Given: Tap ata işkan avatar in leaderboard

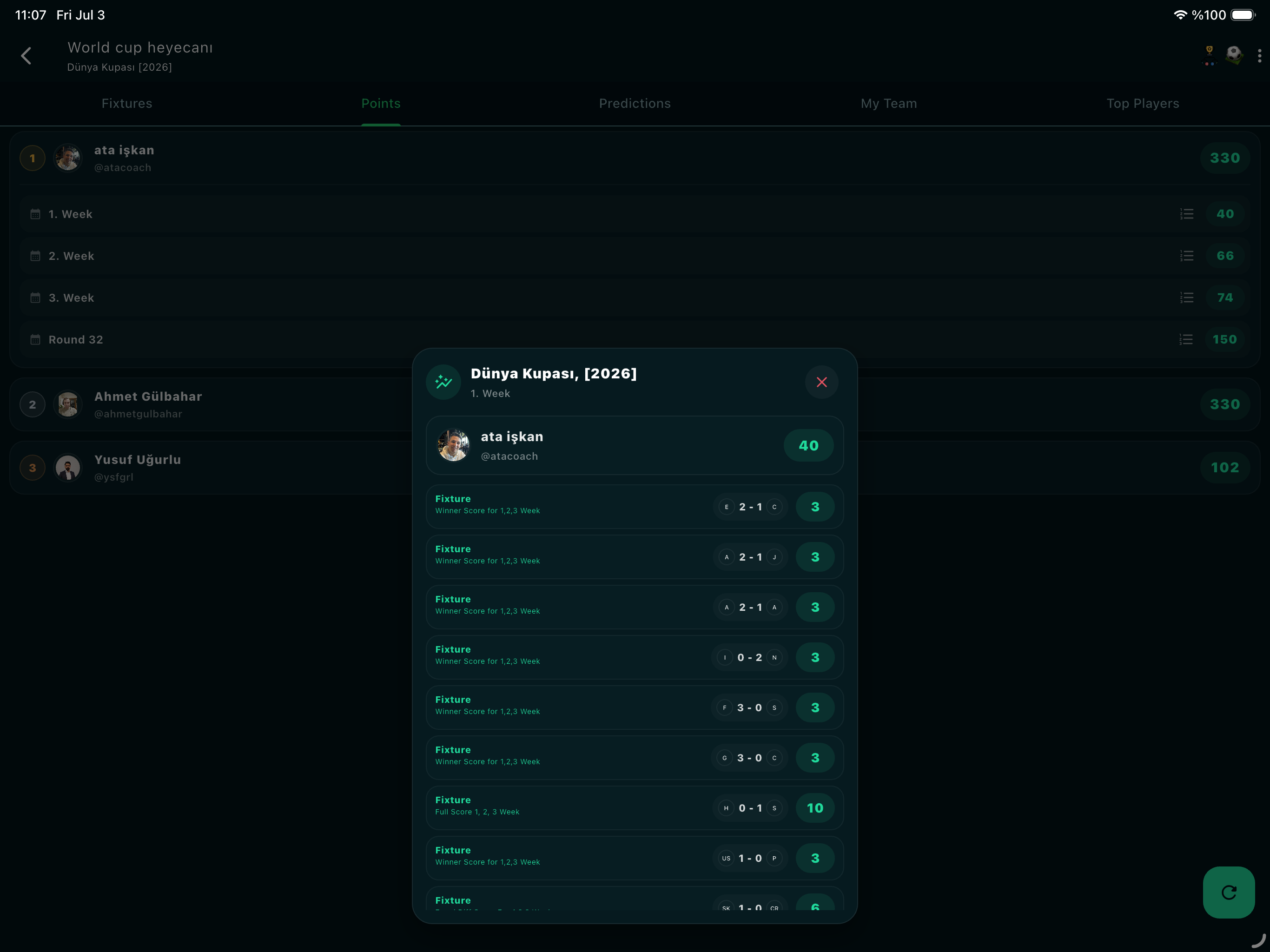Looking at the screenshot, I should coord(68,158).
